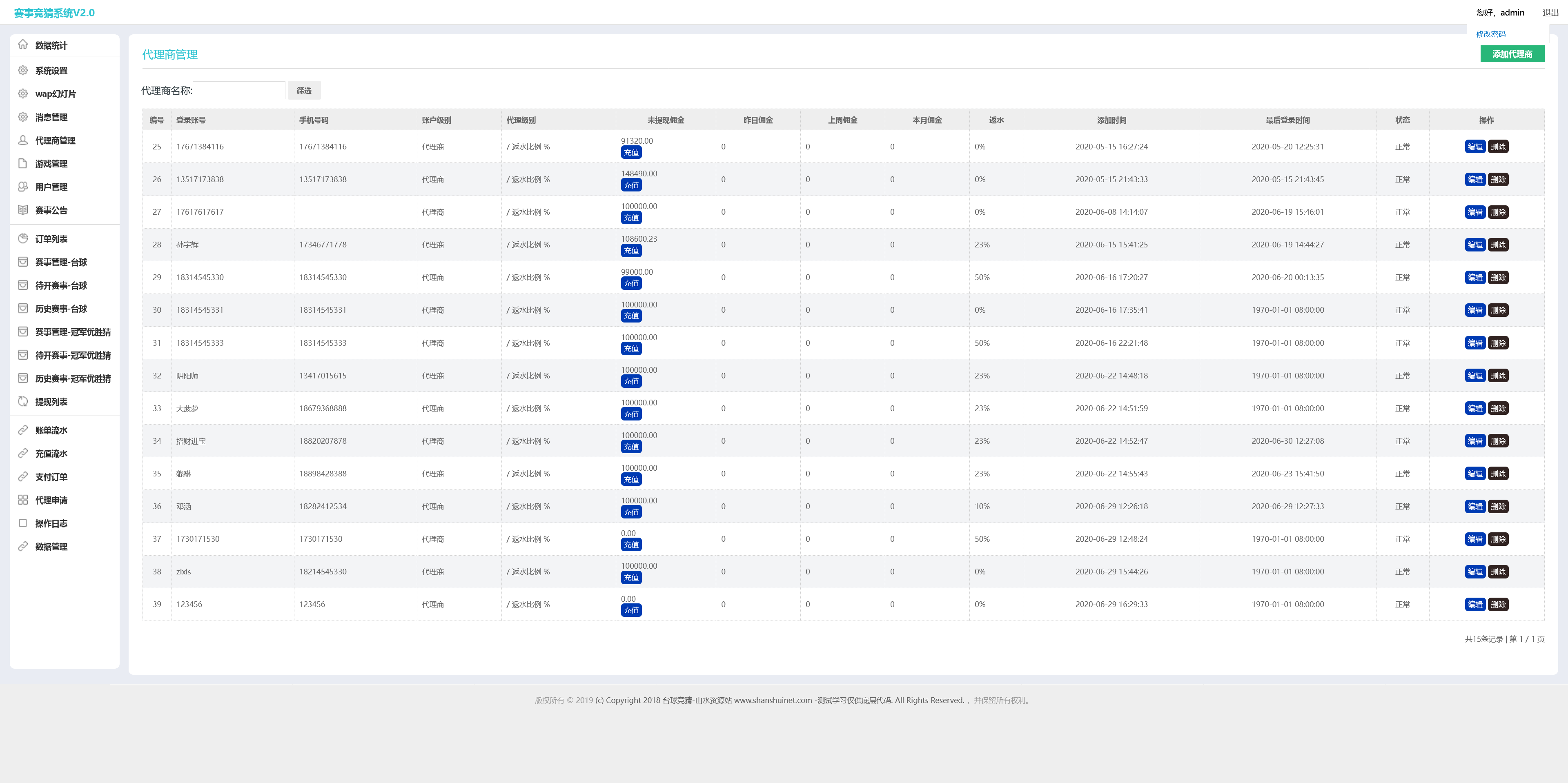Click 充值 for account 孙宇辉

pyautogui.click(x=631, y=251)
